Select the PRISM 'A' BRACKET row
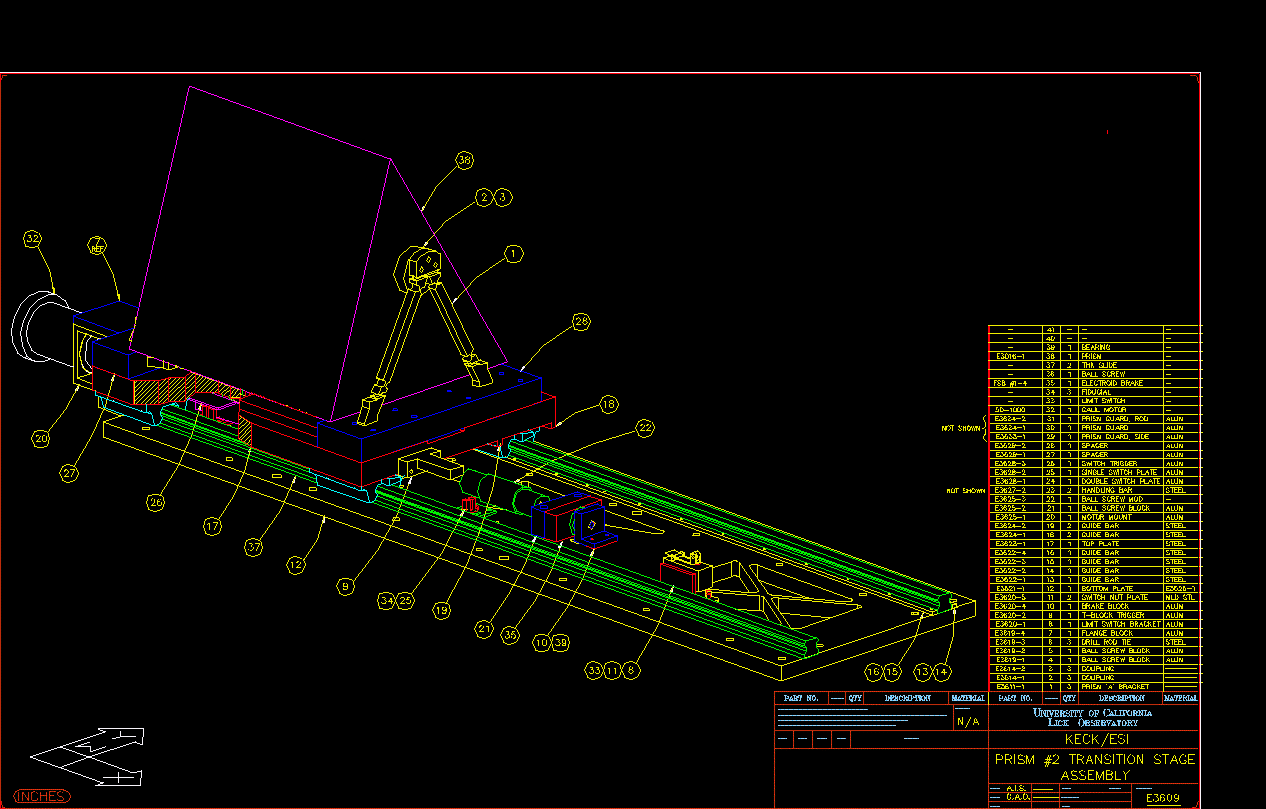1266x809 pixels. tap(1094, 686)
